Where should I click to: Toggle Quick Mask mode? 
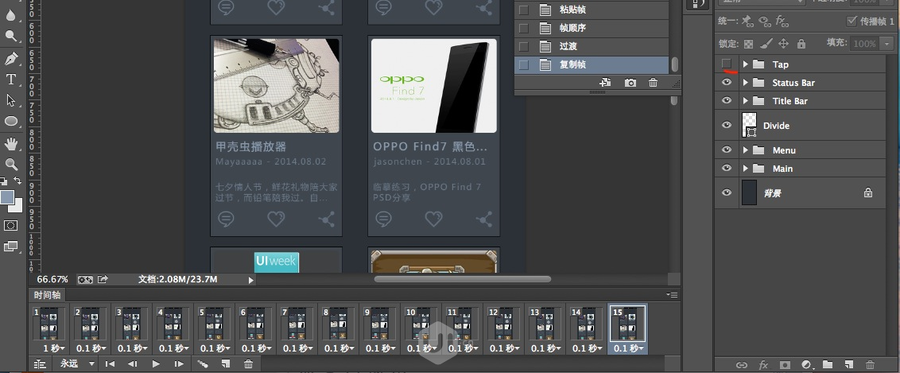click(11, 226)
